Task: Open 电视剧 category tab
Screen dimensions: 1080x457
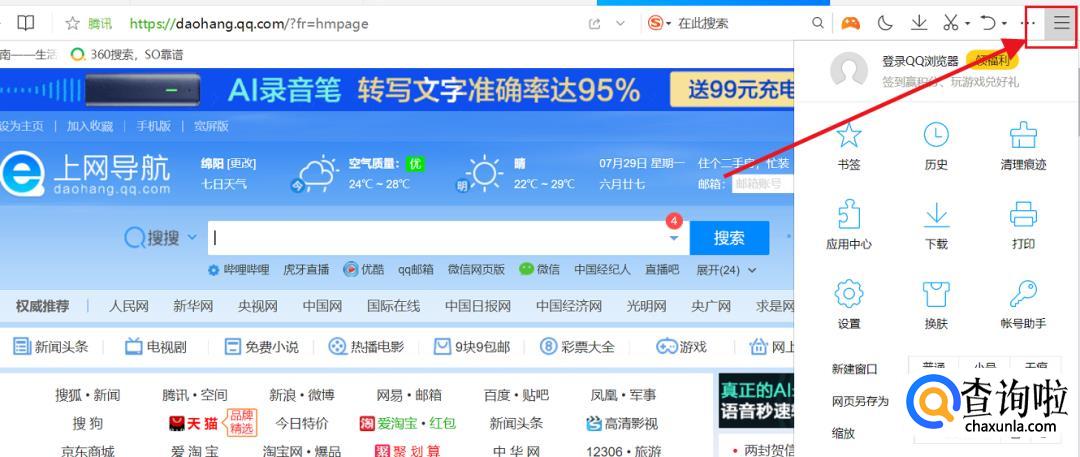Action: [x=156, y=347]
